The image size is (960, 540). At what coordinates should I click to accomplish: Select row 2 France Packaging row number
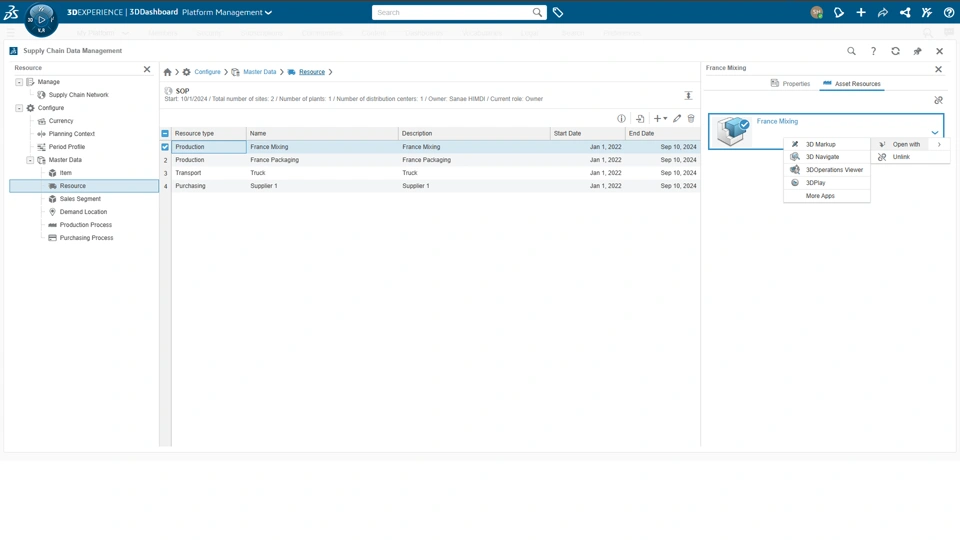click(x=165, y=160)
